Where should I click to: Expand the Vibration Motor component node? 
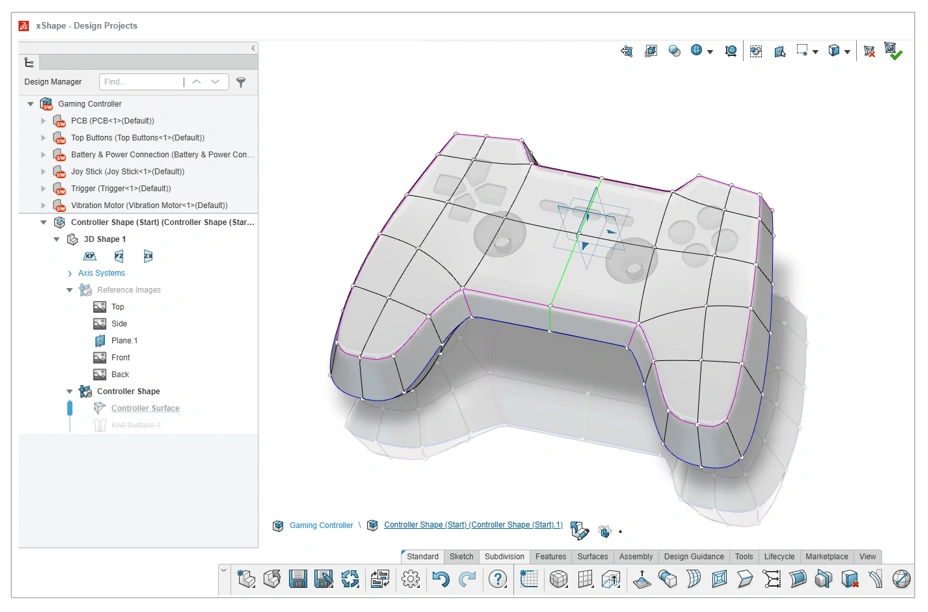click(x=43, y=205)
